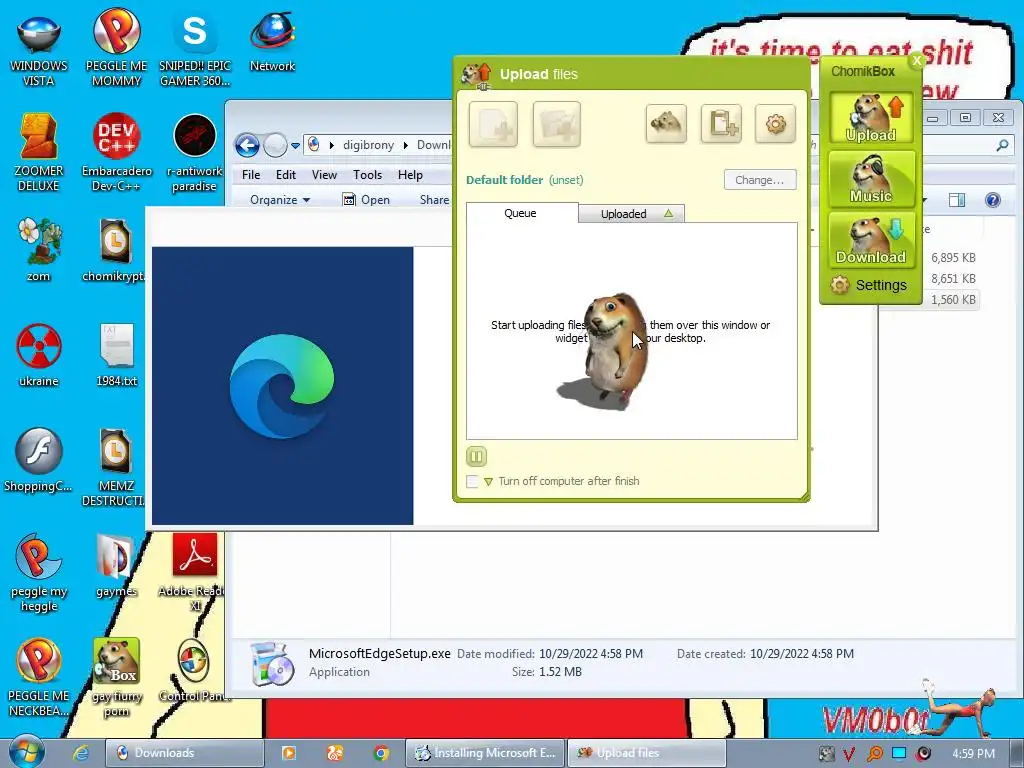
Task: Open File menu in Downloads window
Action: (251, 175)
